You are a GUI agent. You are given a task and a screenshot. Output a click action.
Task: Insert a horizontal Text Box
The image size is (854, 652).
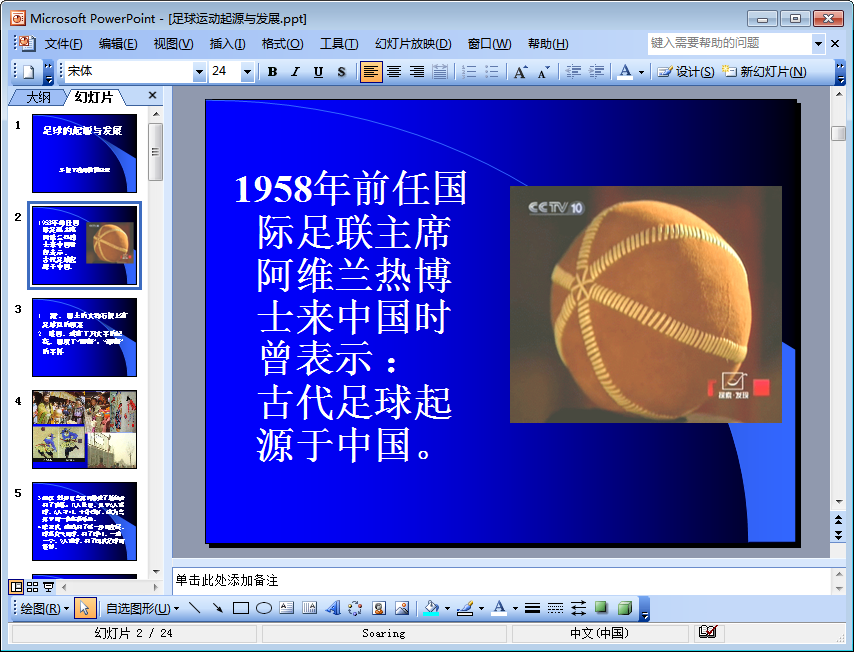point(286,608)
